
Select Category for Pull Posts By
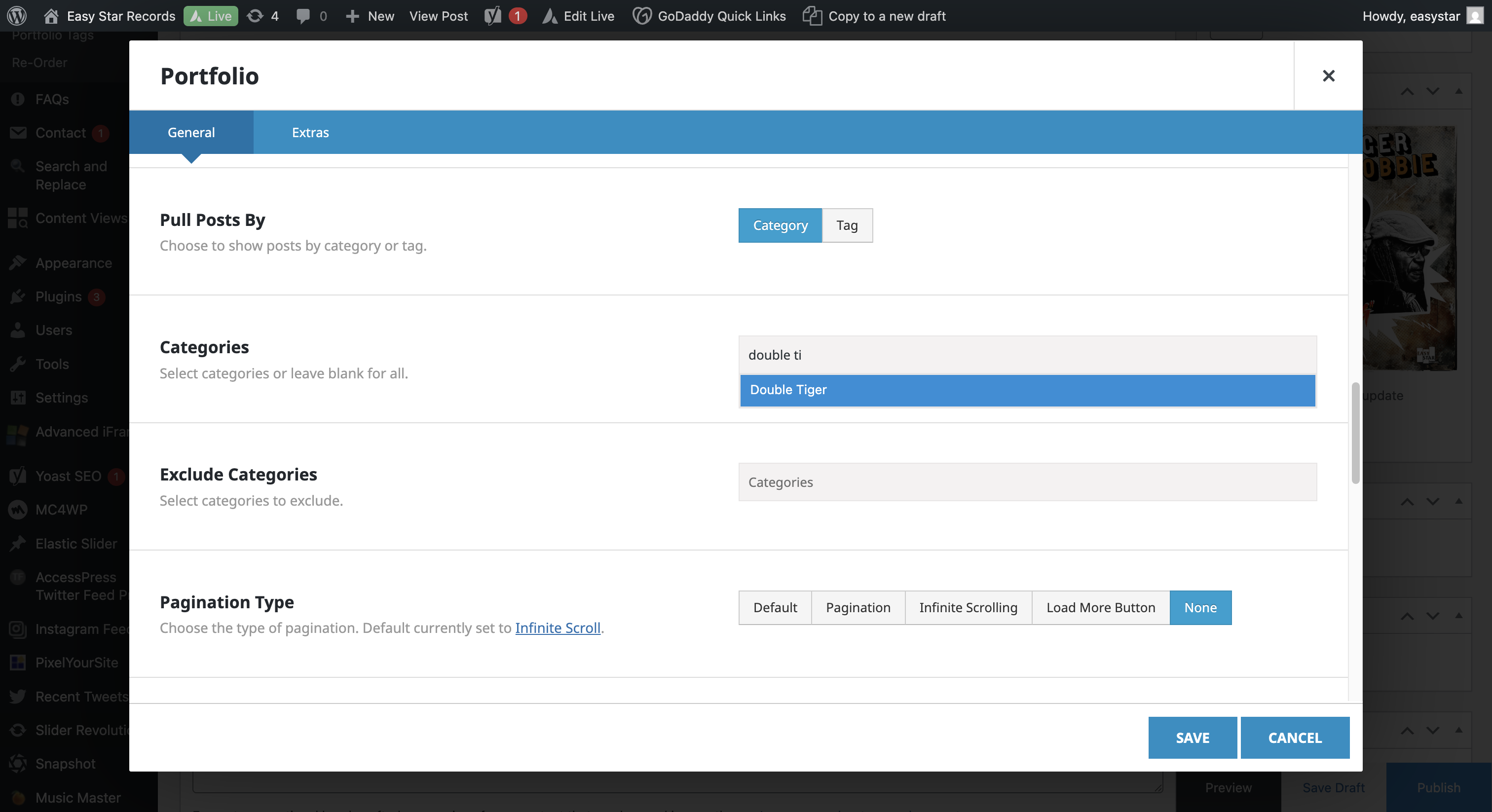[780, 225]
